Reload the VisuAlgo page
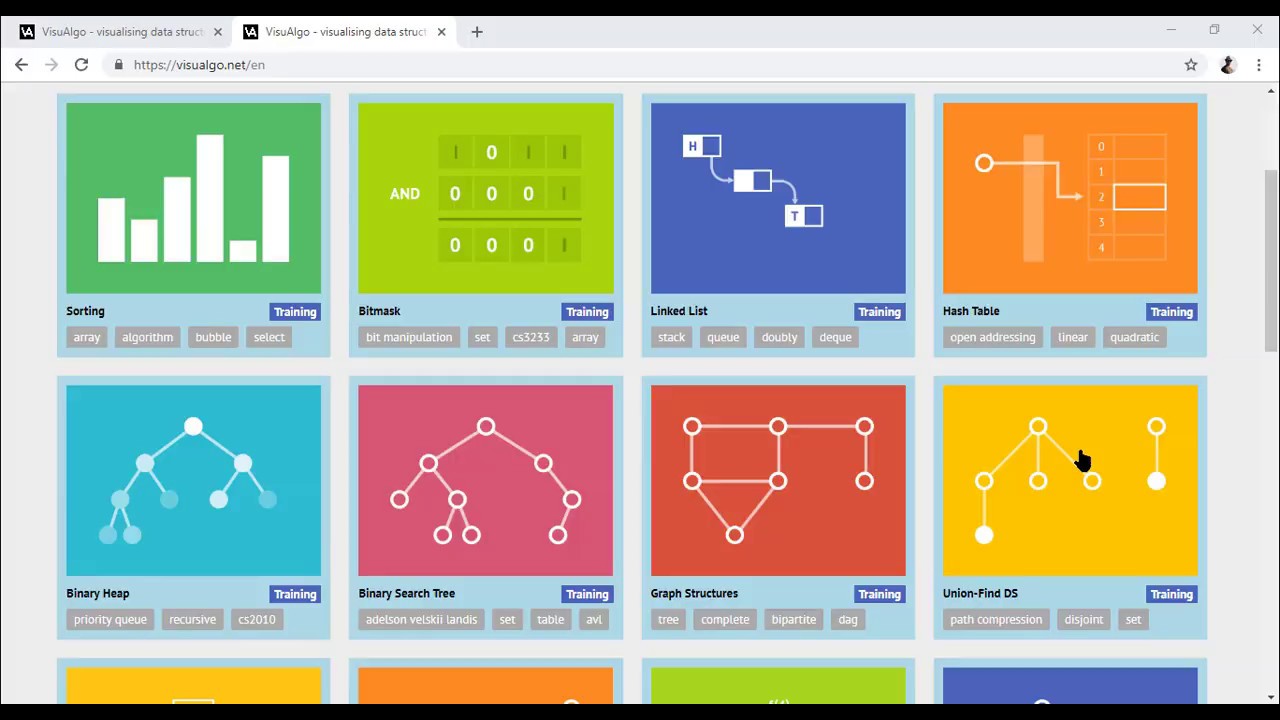The width and height of the screenshot is (1280, 720). [81, 65]
